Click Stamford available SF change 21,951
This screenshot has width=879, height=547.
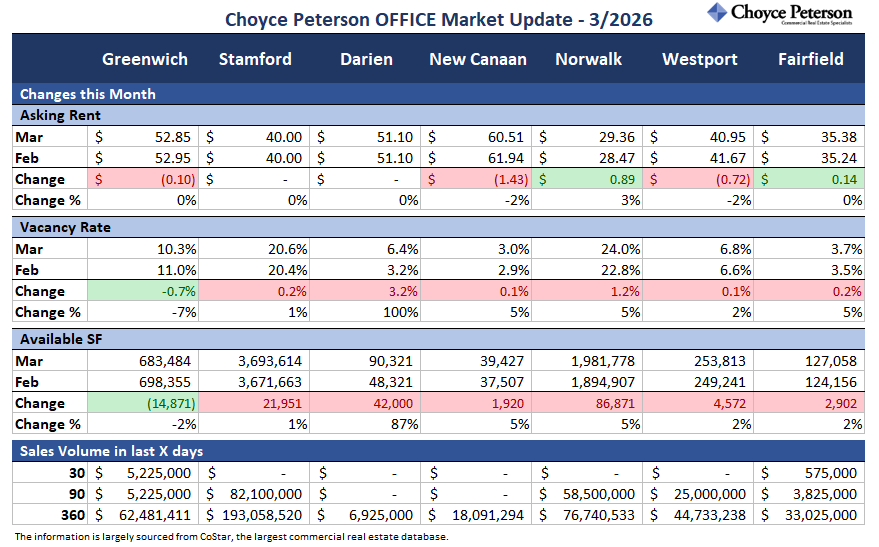click(x=254, y=404)
